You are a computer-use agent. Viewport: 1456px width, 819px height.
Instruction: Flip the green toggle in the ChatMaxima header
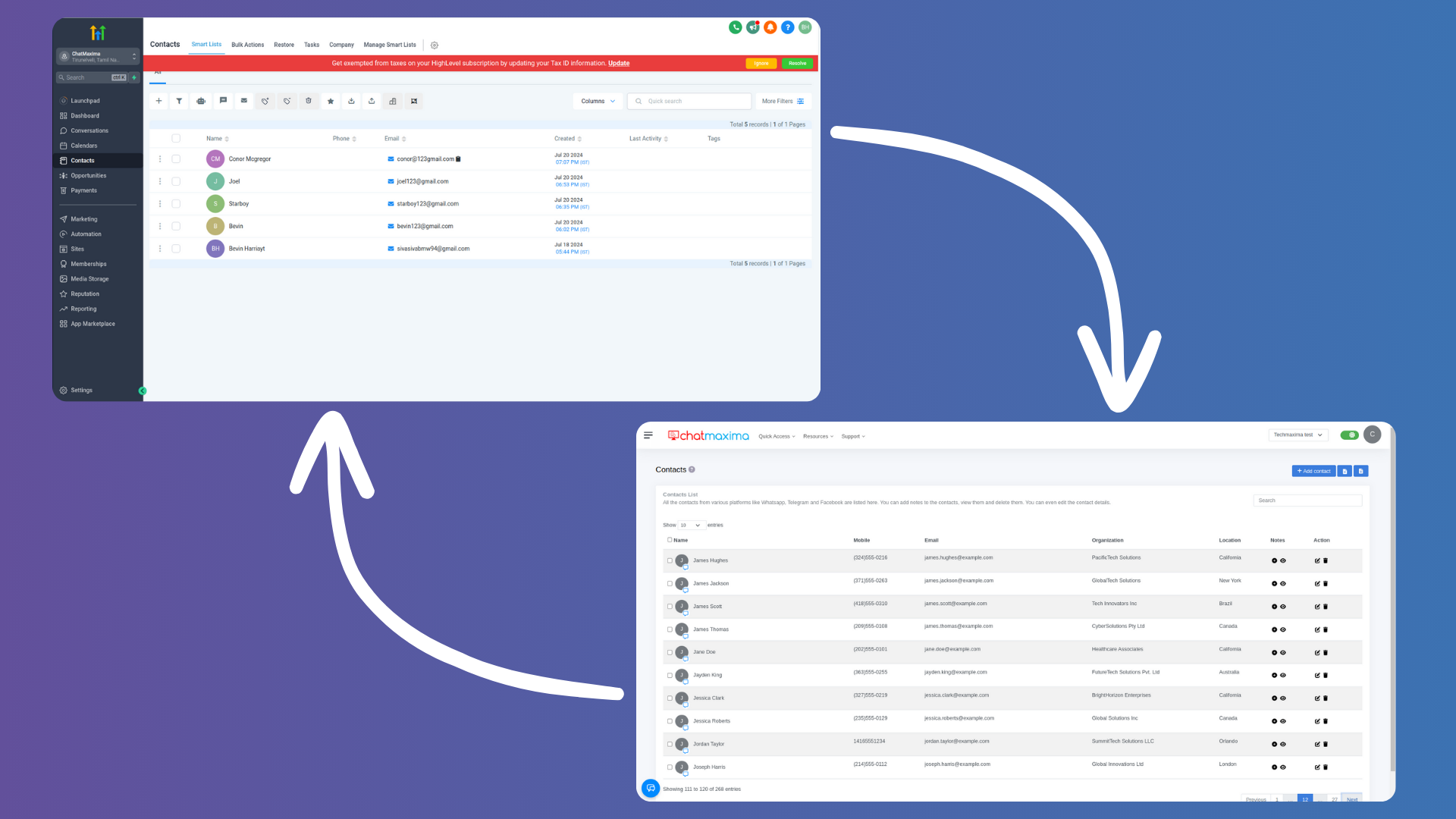point(1349,435)
